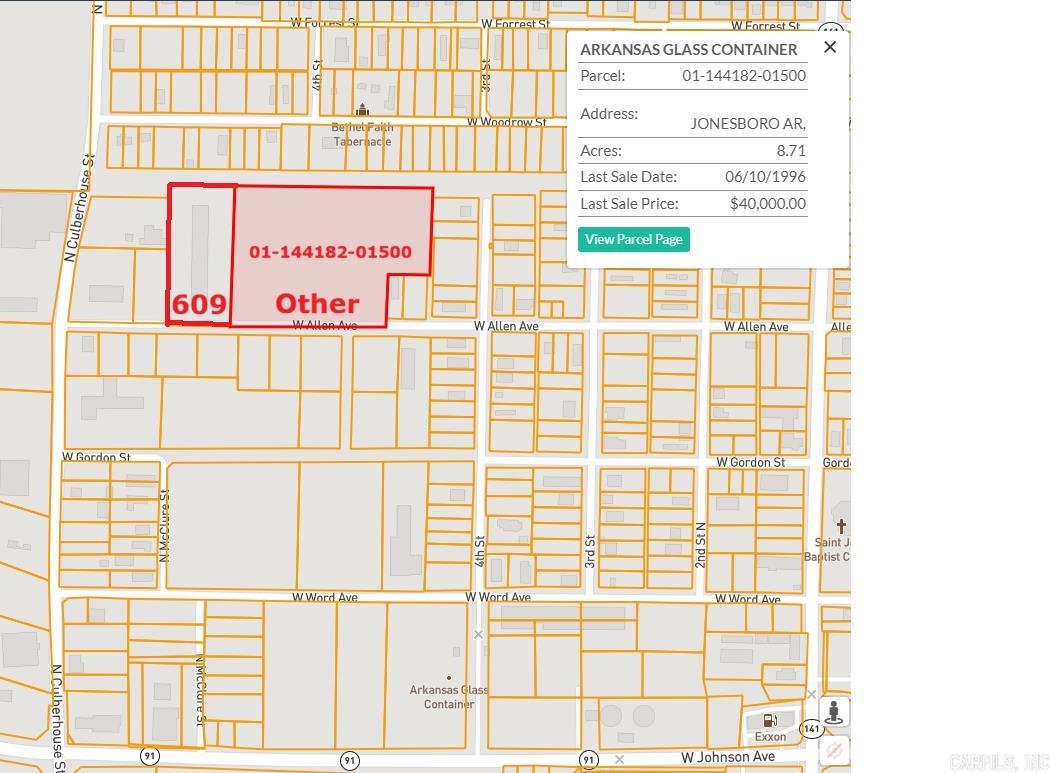
Task: Open the View Parcel Page button
Action: (x=633, y=239)
